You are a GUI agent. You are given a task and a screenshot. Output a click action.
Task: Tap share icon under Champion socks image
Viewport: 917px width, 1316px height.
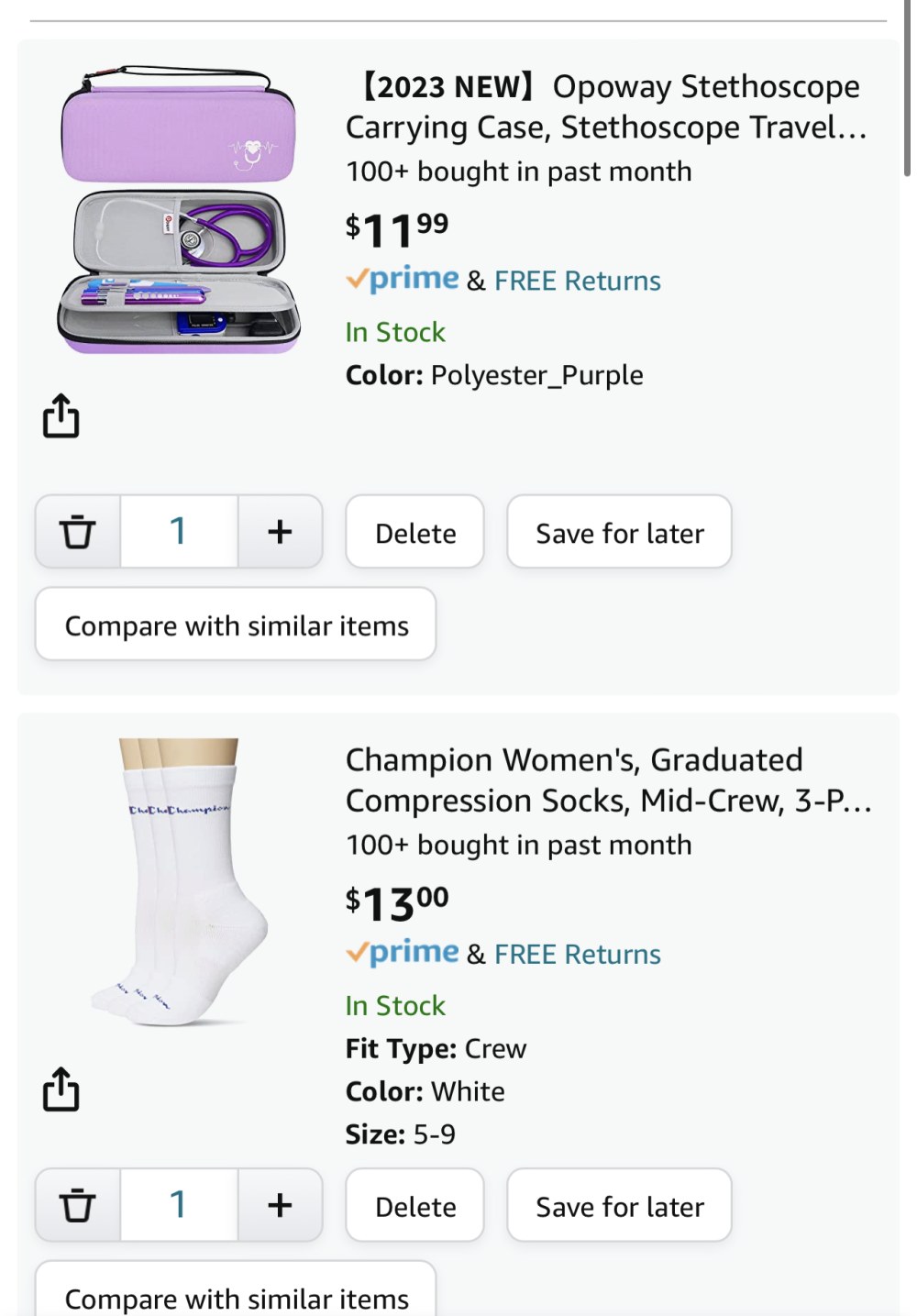[x=61, y=1089]
